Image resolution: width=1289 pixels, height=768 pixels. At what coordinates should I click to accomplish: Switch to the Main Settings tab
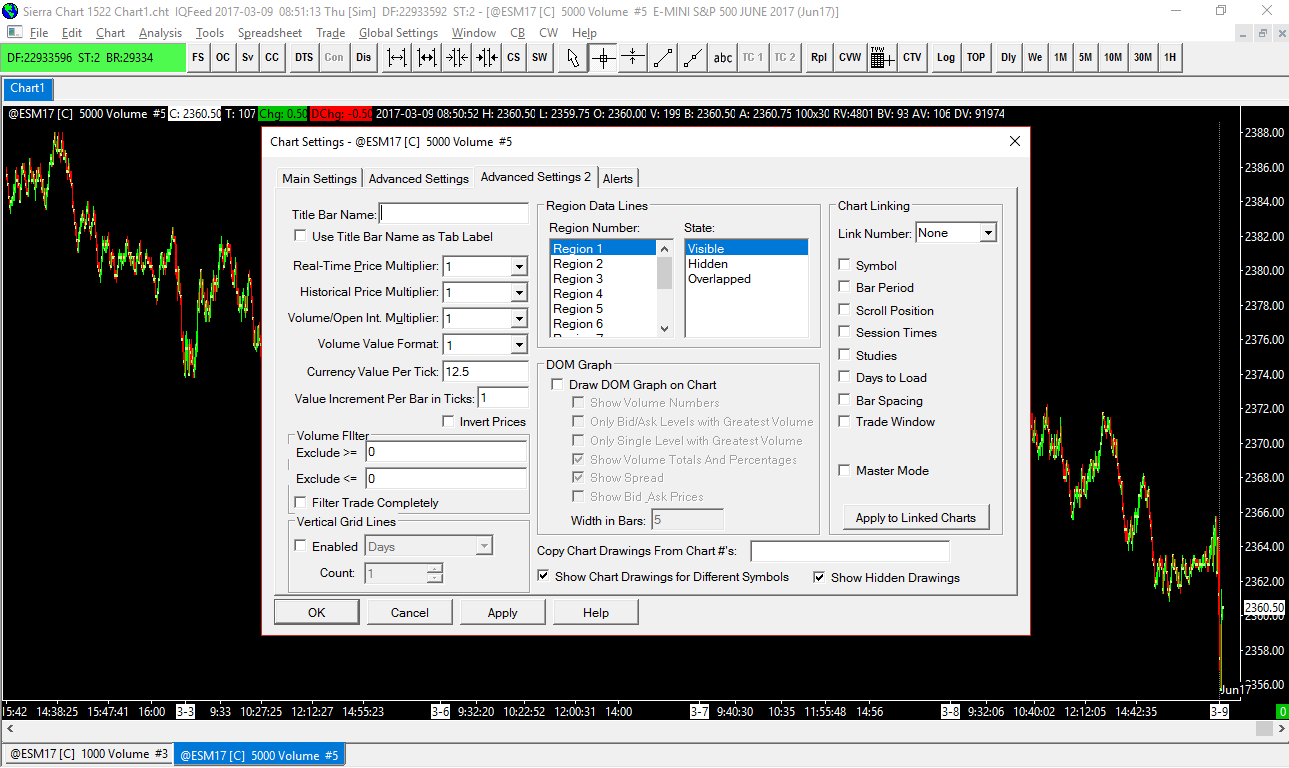pyautogui.click(x=319, y=179)
